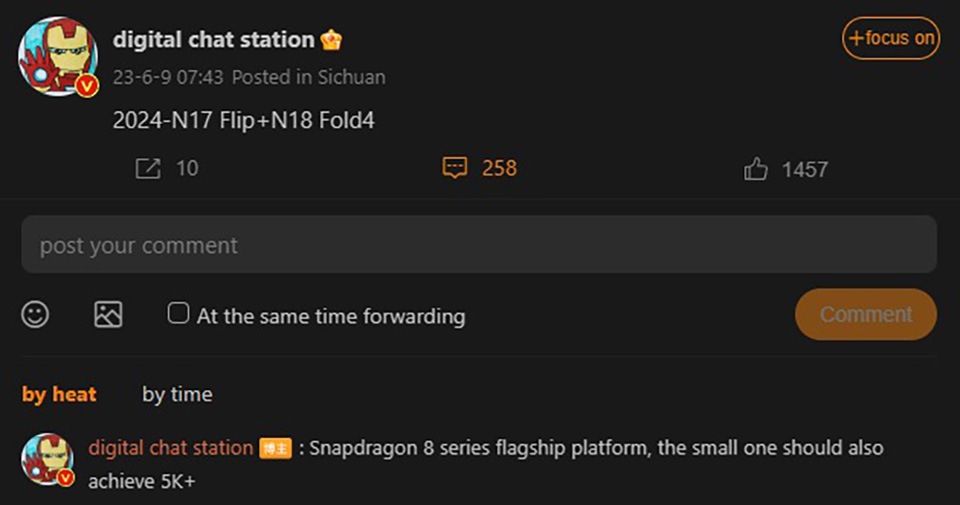The height and width of the screenshot is (505, 960).
Task: Click the +focus on follow button
Action: pos(891,38)
